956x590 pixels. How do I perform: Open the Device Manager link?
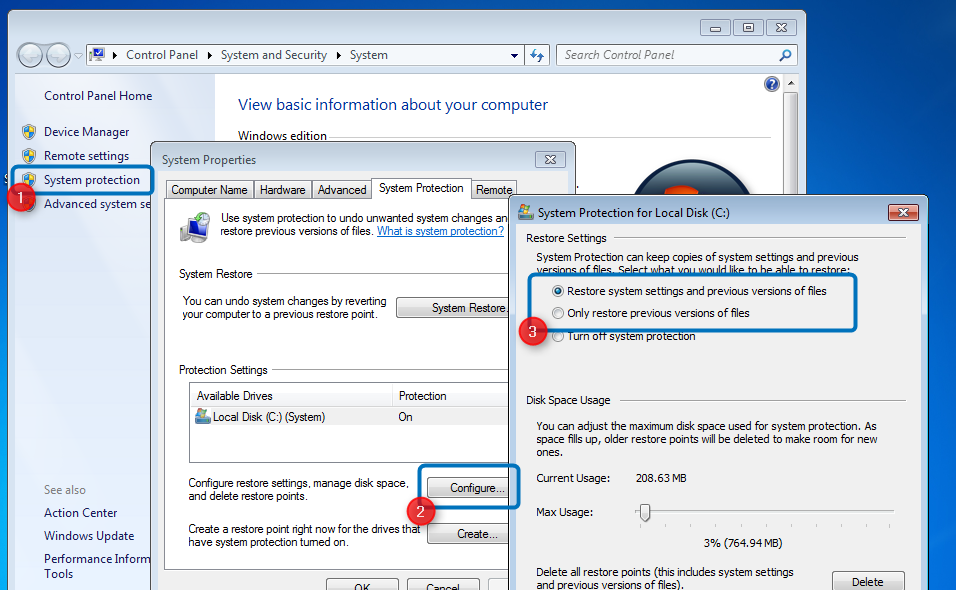coord(87,132)
